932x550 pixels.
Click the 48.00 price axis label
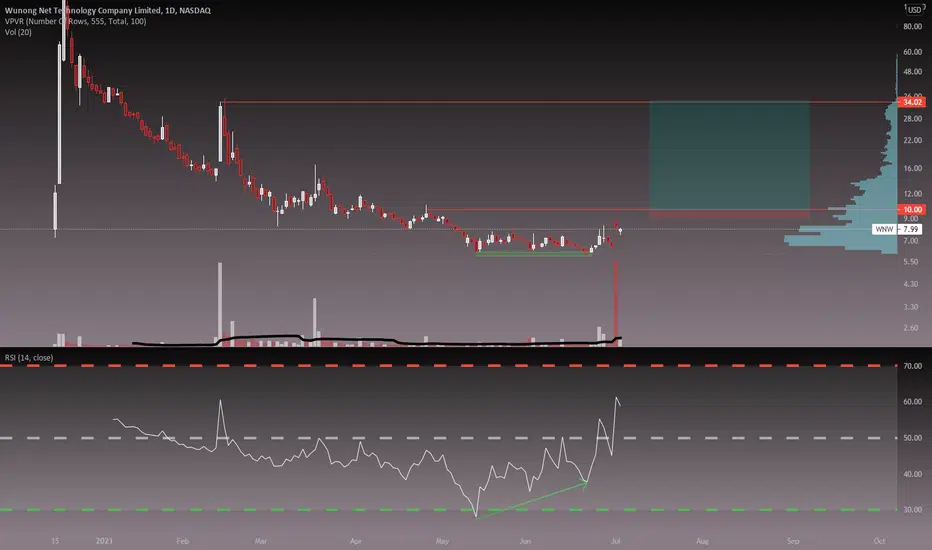coord(912,72)
